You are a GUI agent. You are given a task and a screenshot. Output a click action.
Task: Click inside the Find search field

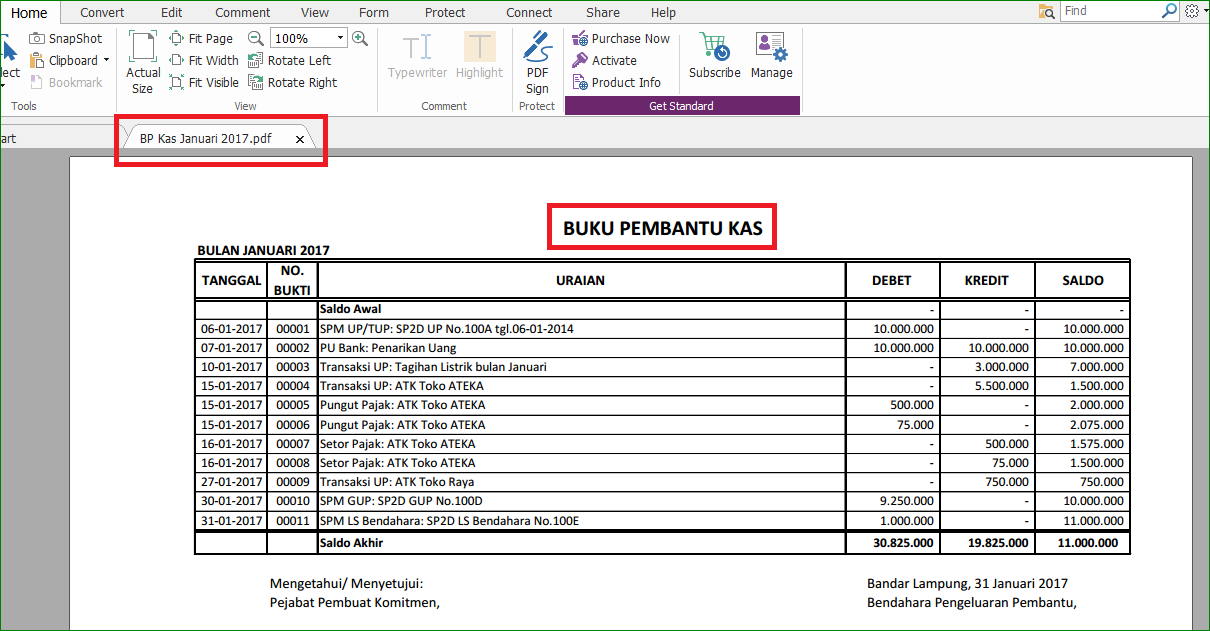click(x=1110, y=11)
